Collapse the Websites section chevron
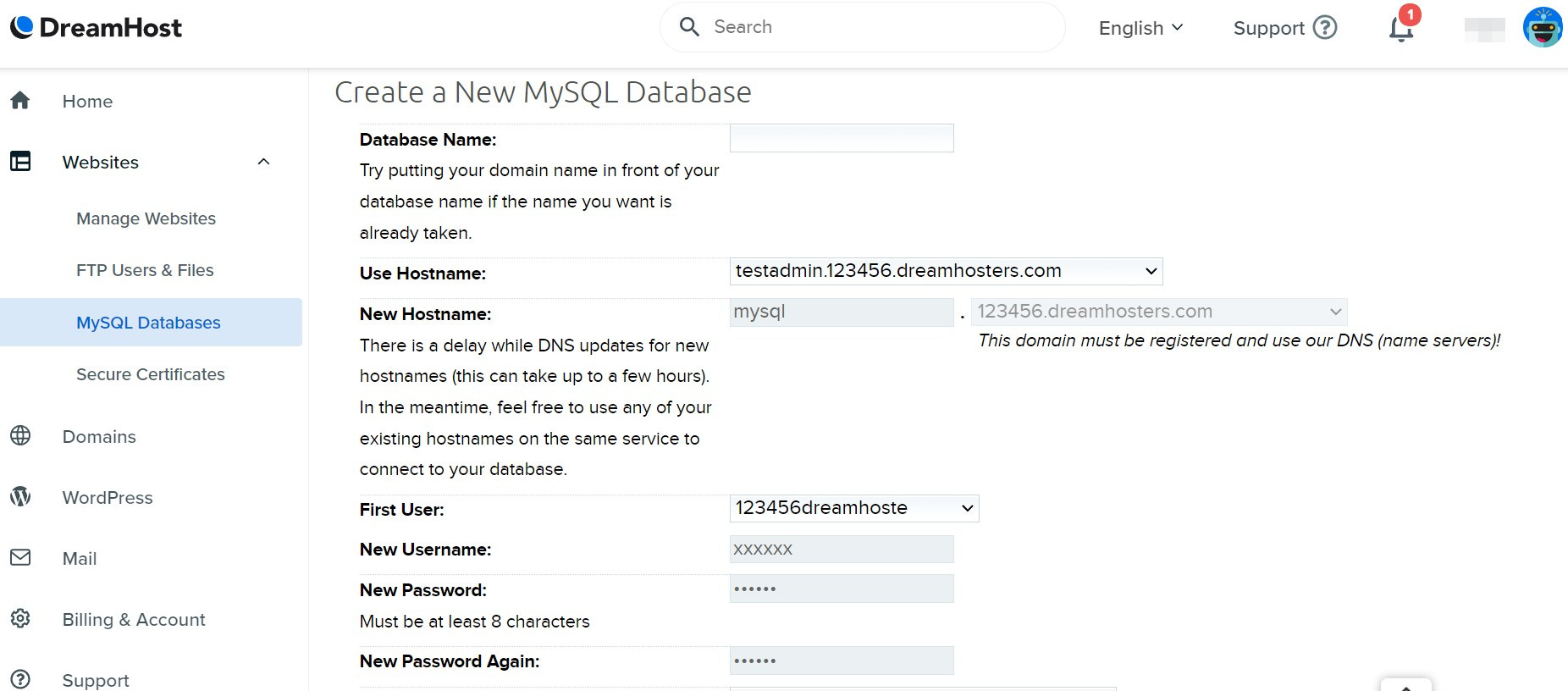 click(263, 162)
